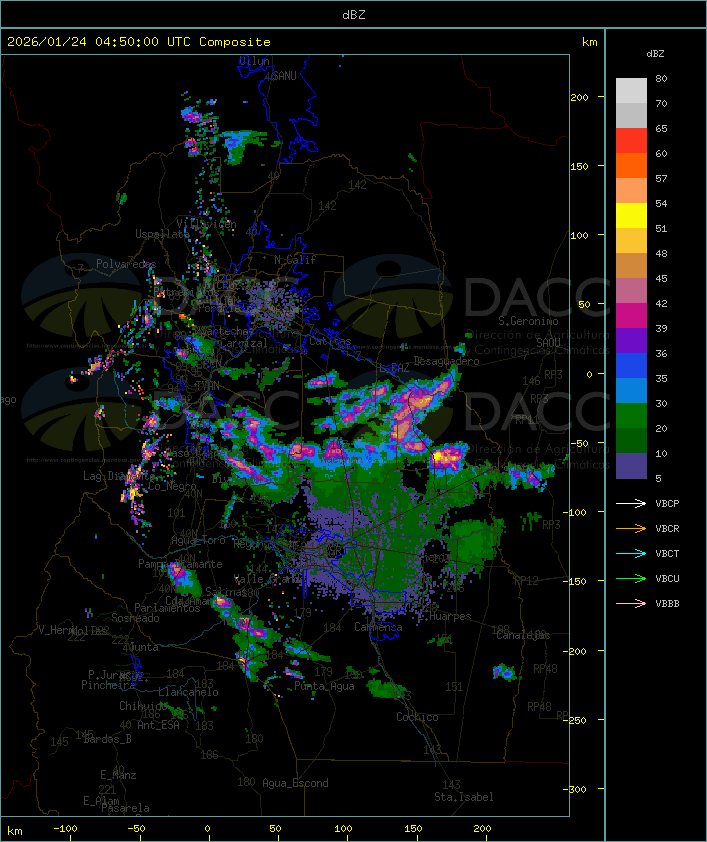Select the Sta.Isabel location label
Viewport: 707px width, 842px height.
tap(463, 797)
